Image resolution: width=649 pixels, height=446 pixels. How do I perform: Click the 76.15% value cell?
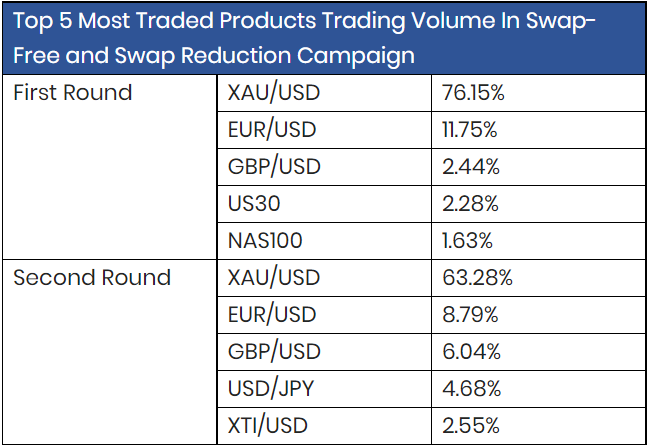473,93
